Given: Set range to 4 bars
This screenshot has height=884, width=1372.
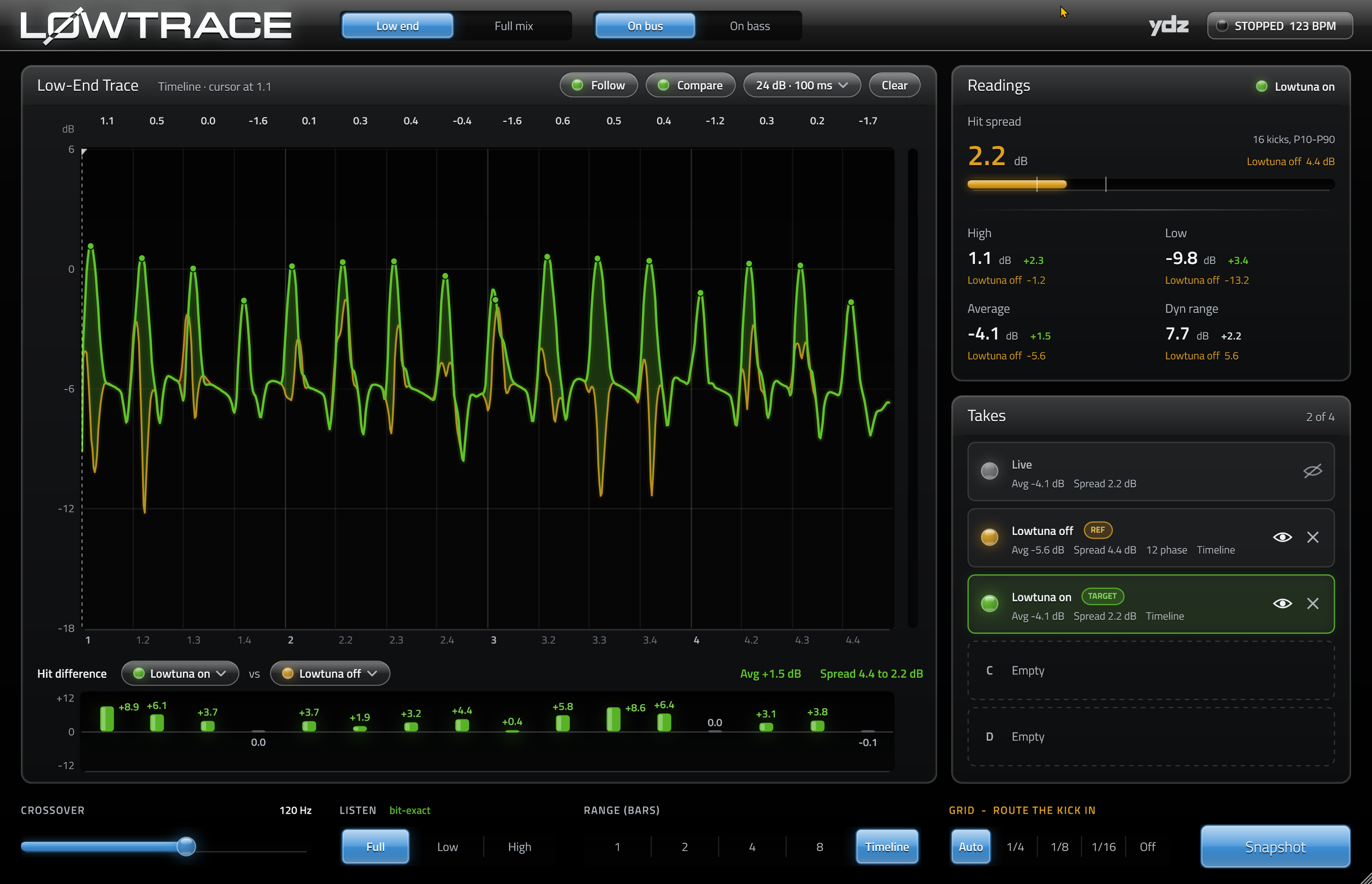Looking at the screenshot, I should tap(752, 847).
